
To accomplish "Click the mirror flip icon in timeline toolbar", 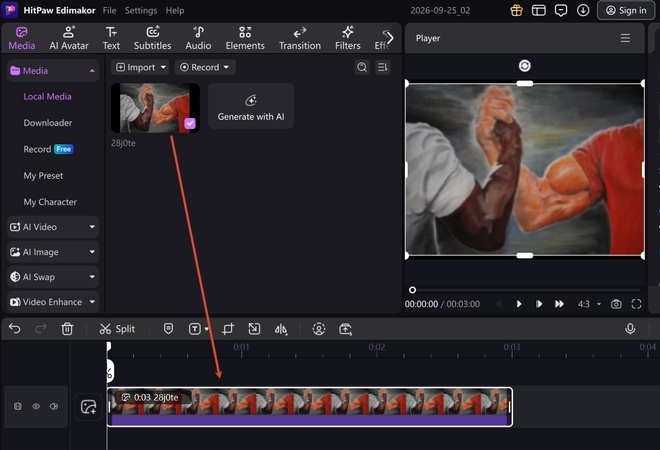I will 281,329.
